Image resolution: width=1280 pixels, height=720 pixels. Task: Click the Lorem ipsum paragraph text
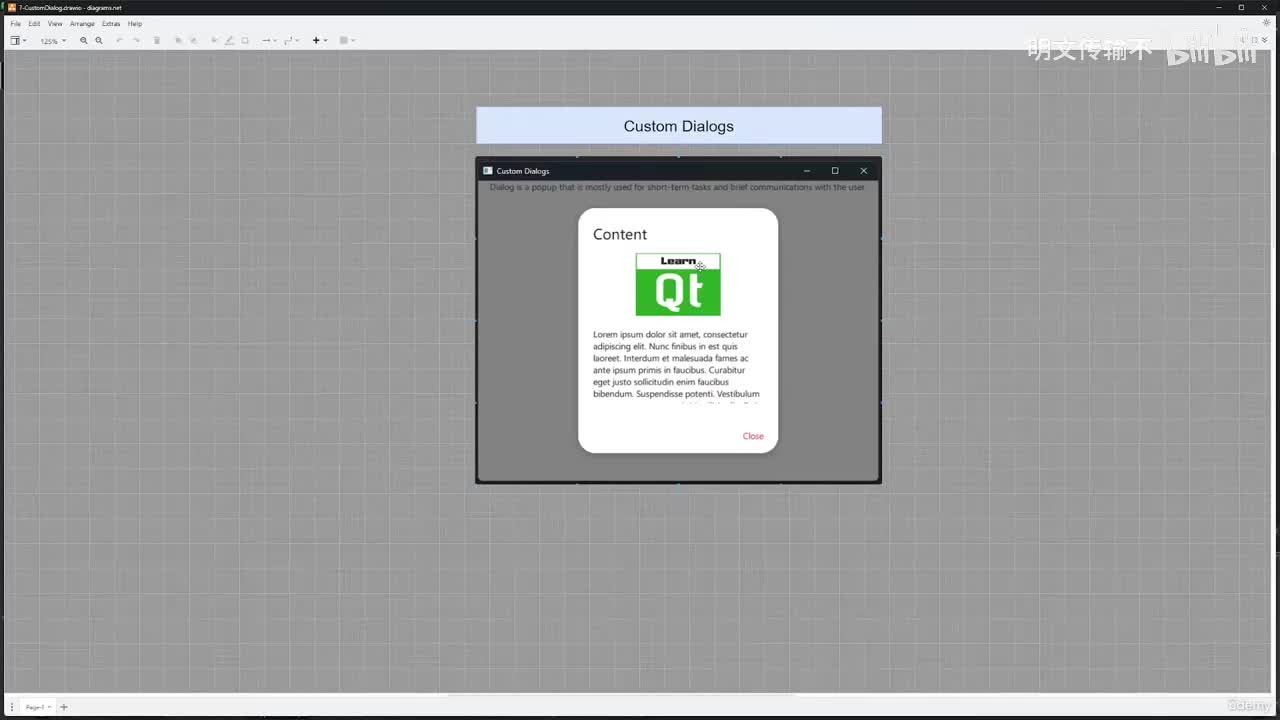pyautogui.click(x=676, y=366)
